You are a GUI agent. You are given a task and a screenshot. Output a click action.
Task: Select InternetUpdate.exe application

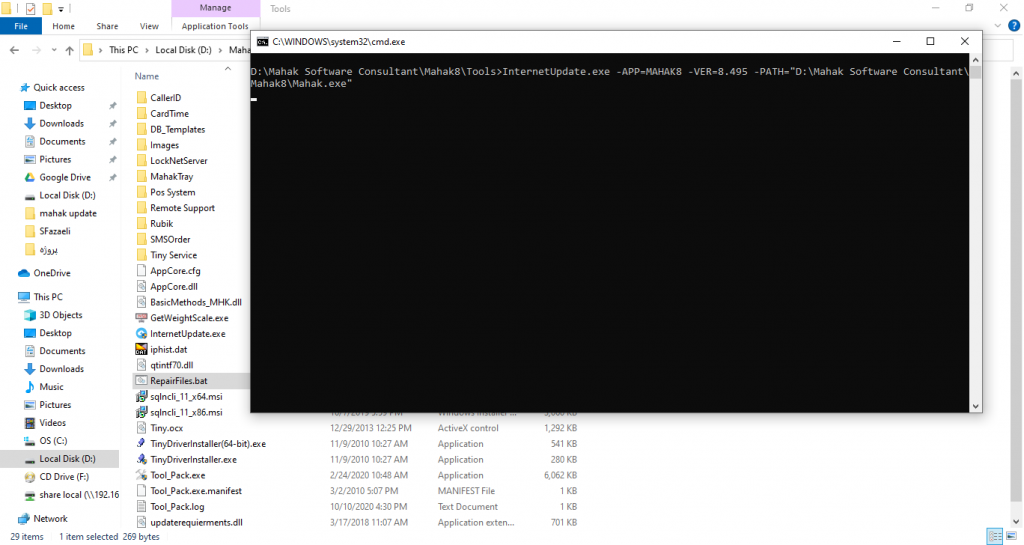(x=187, y=334)
